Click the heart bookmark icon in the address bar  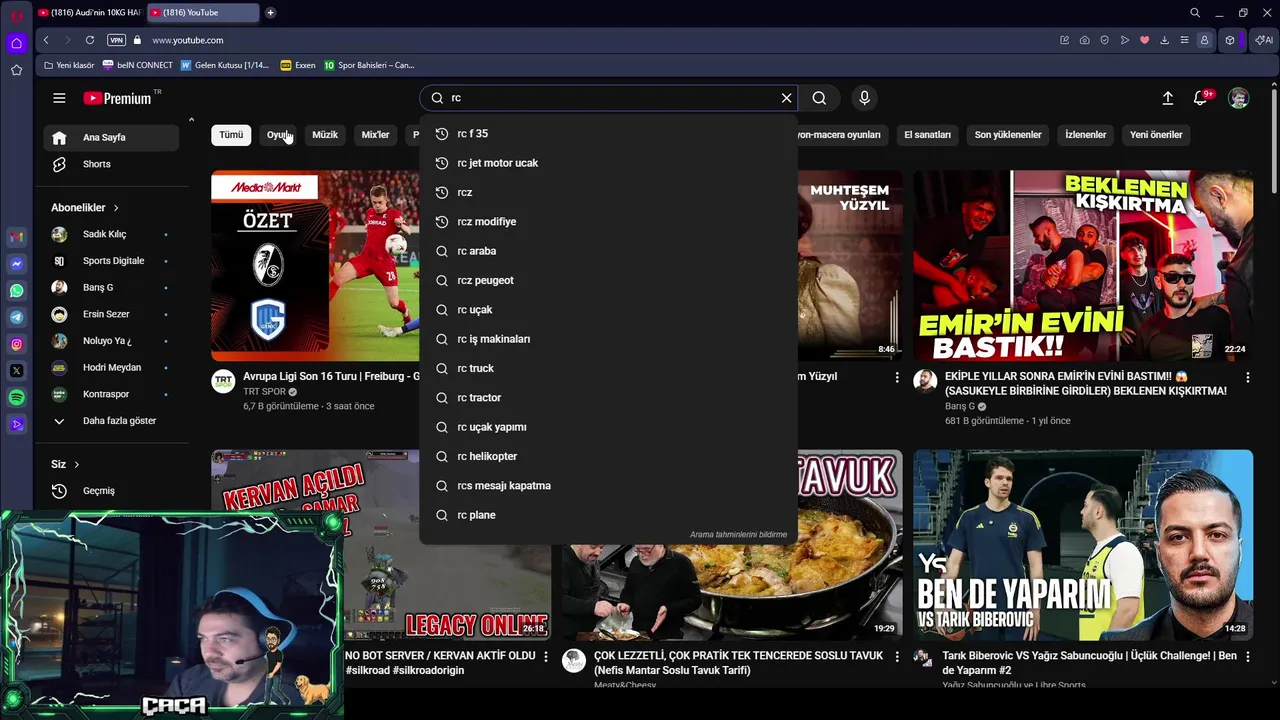[1145, 40]
